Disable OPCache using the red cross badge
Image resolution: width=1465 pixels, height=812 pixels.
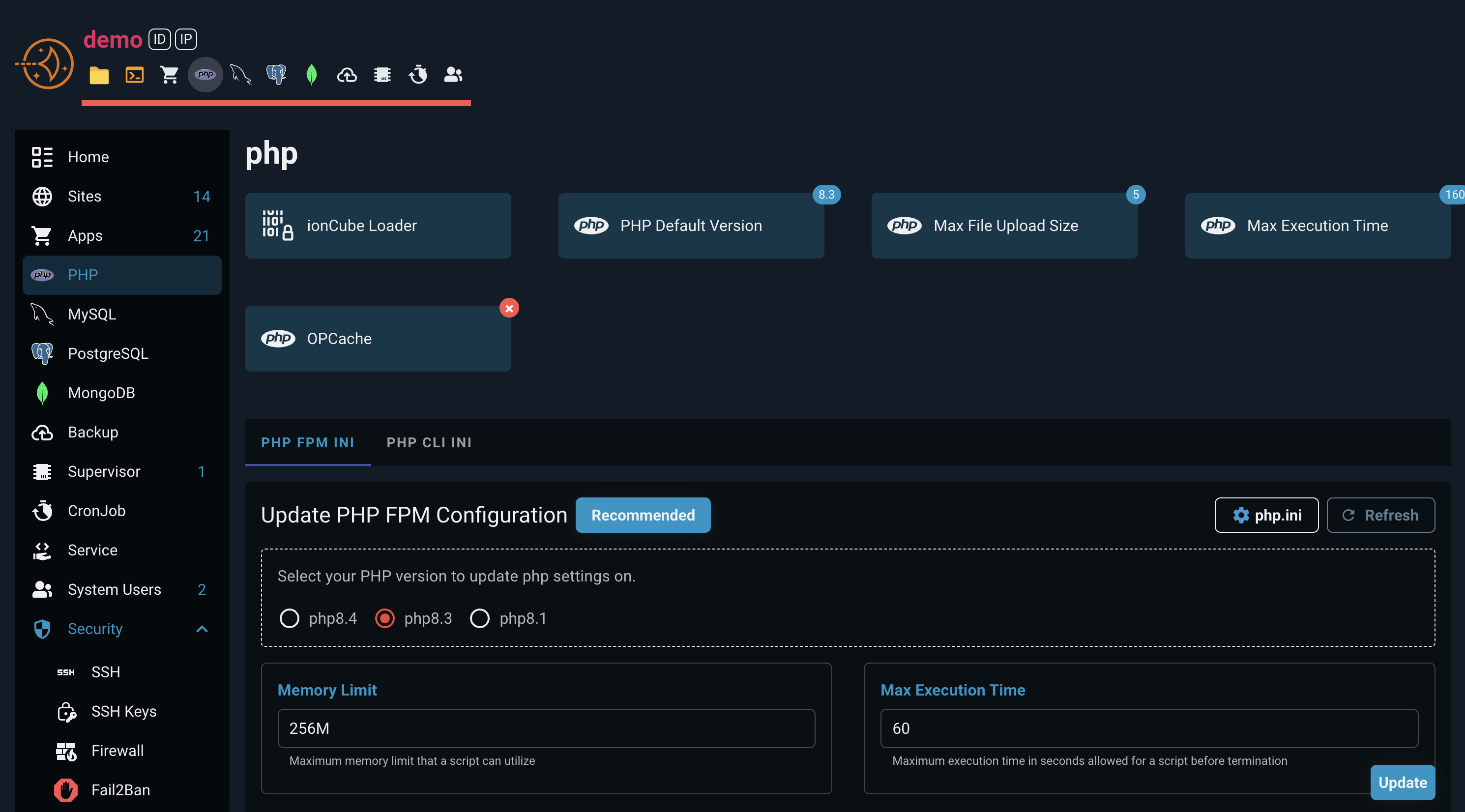click(509, 308)
